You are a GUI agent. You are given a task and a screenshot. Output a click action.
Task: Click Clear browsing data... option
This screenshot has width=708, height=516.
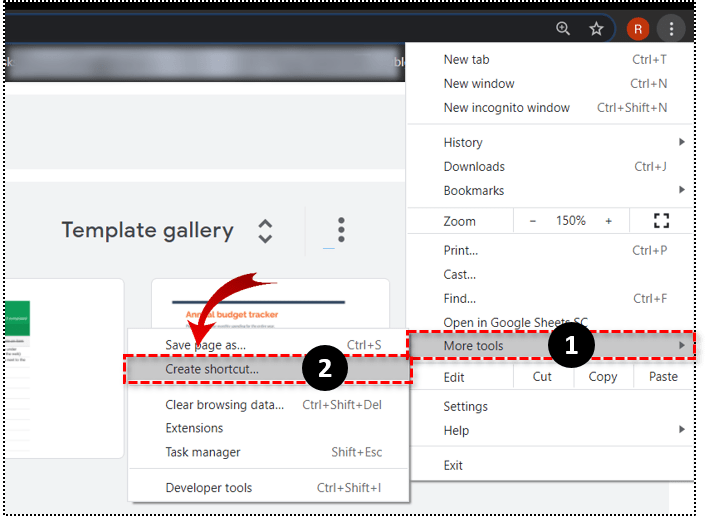tap(224, 405)
